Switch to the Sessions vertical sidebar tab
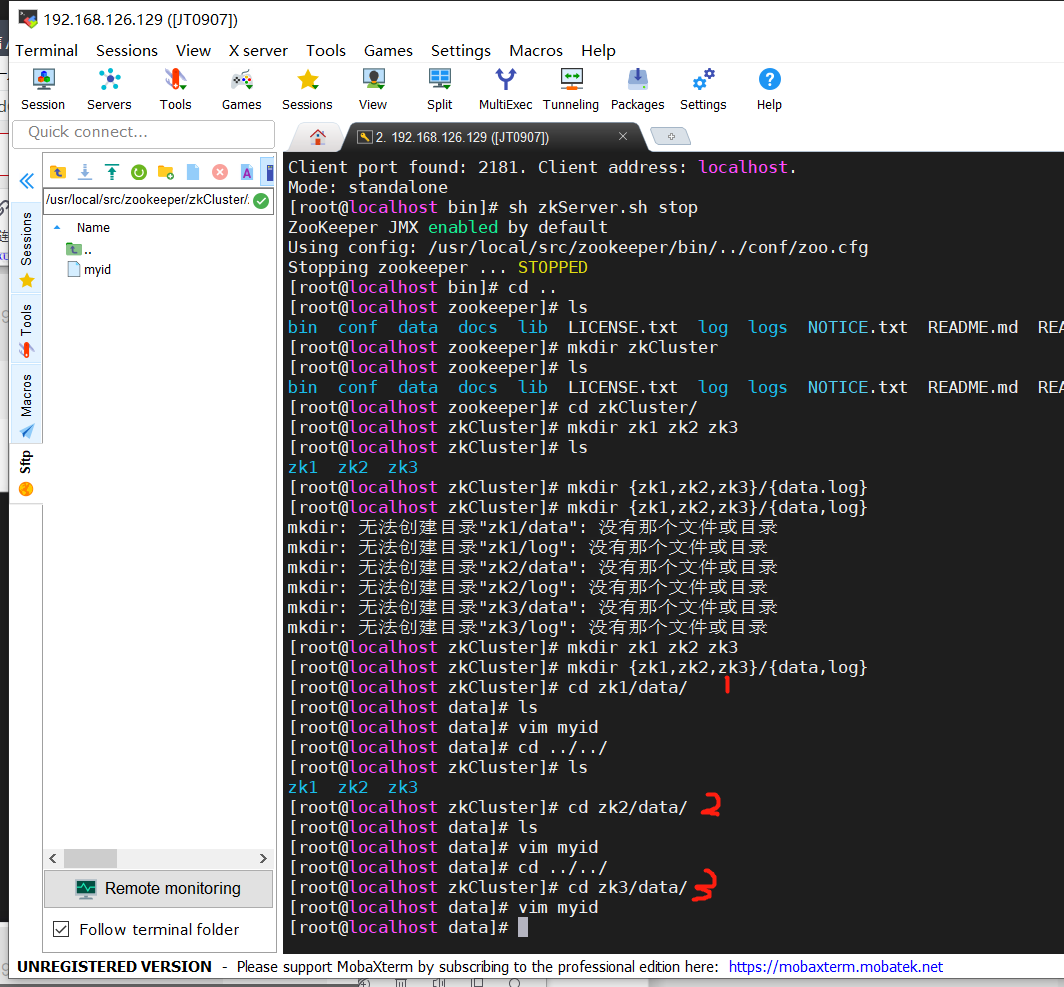The width and height of the screenshot is (1064, 987). click(26, 248)
